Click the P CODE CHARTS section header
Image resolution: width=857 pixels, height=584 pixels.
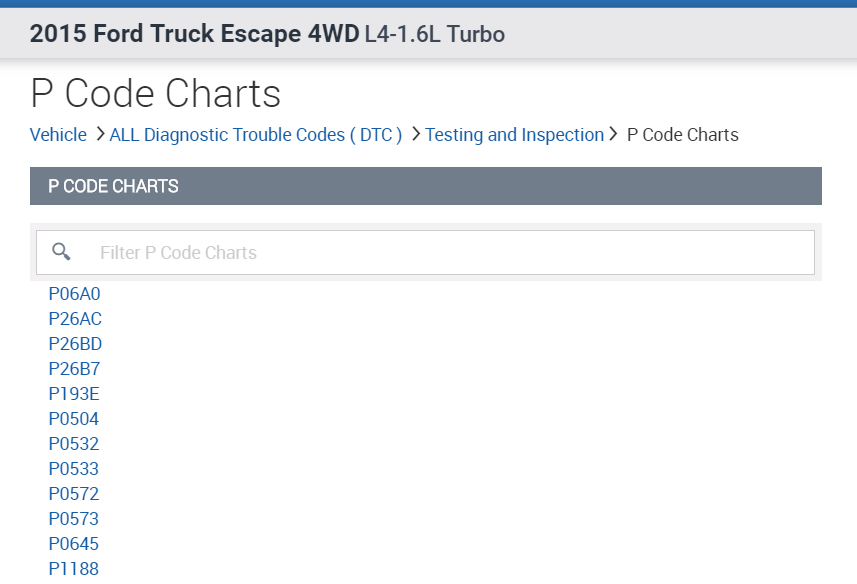(x=114, y=186)
